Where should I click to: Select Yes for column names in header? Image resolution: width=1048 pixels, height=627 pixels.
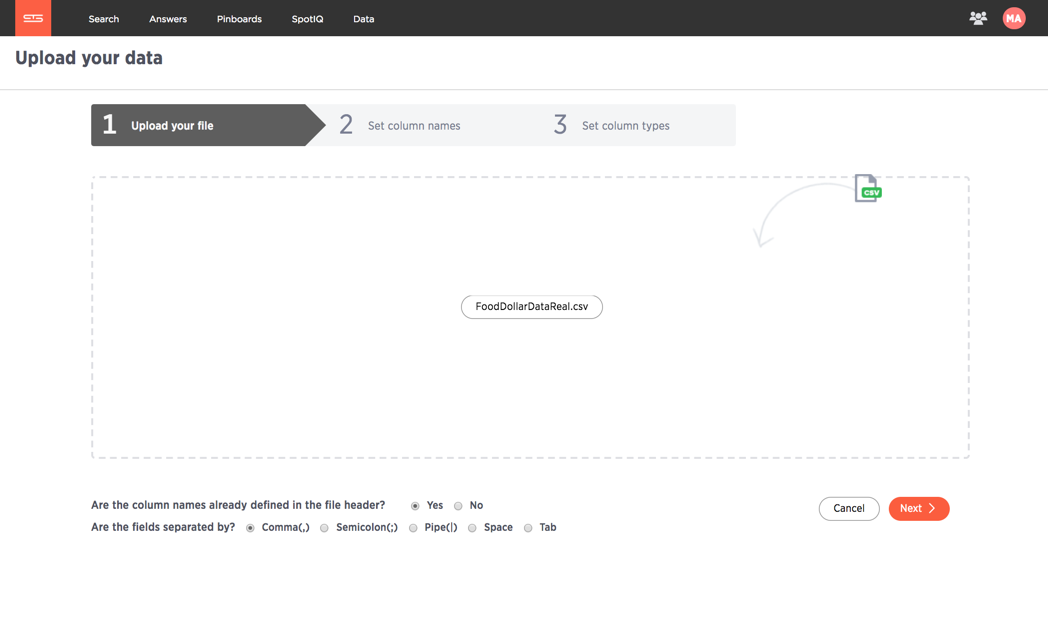(415, 506)
